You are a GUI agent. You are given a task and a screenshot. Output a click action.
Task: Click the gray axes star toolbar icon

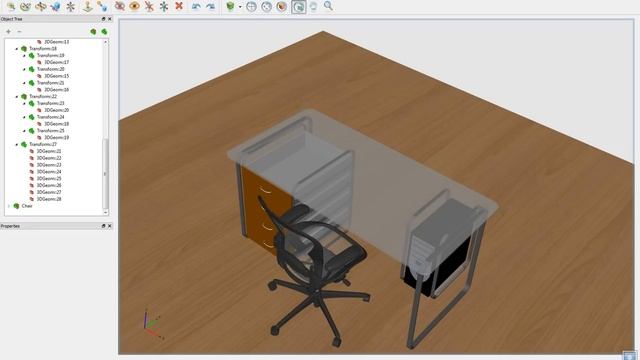[x=71, y=6]
